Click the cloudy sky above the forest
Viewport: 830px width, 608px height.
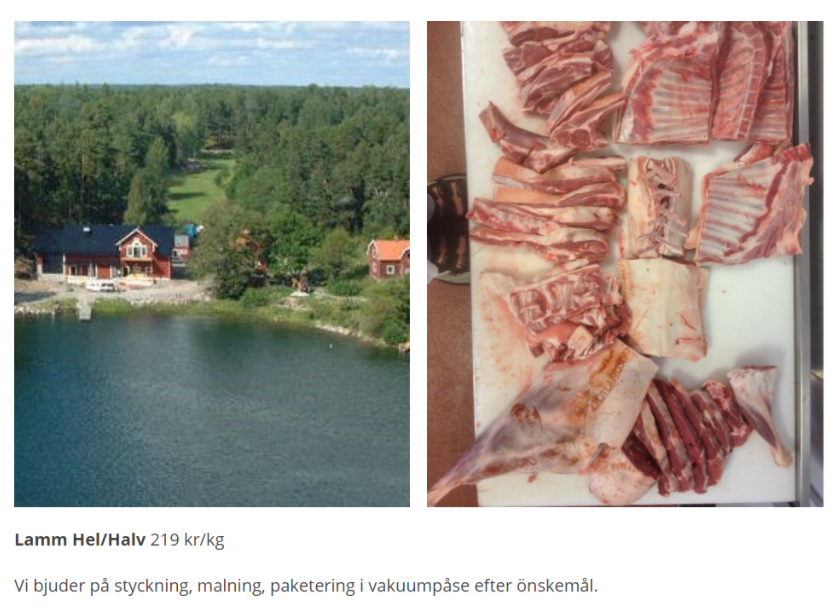coord(212,52)
